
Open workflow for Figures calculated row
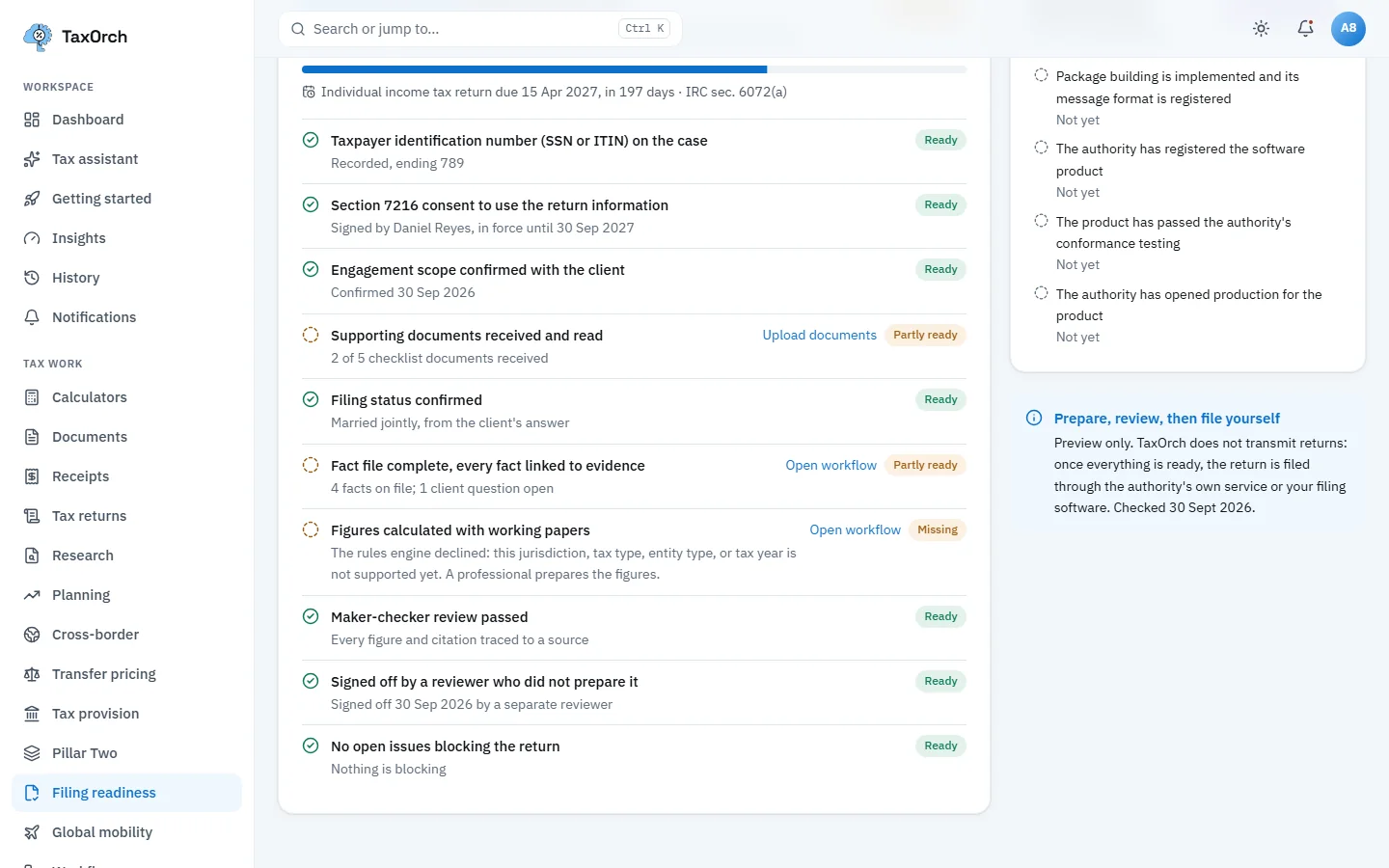(x=855, y=529)
